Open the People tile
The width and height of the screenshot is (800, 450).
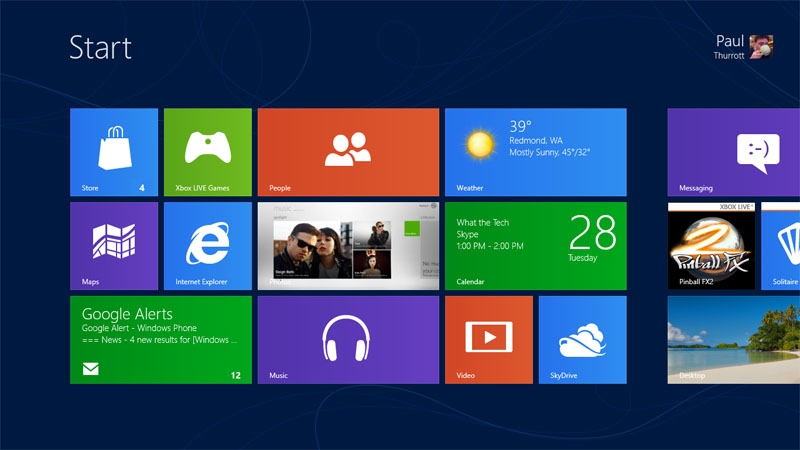tap(348, 152)
